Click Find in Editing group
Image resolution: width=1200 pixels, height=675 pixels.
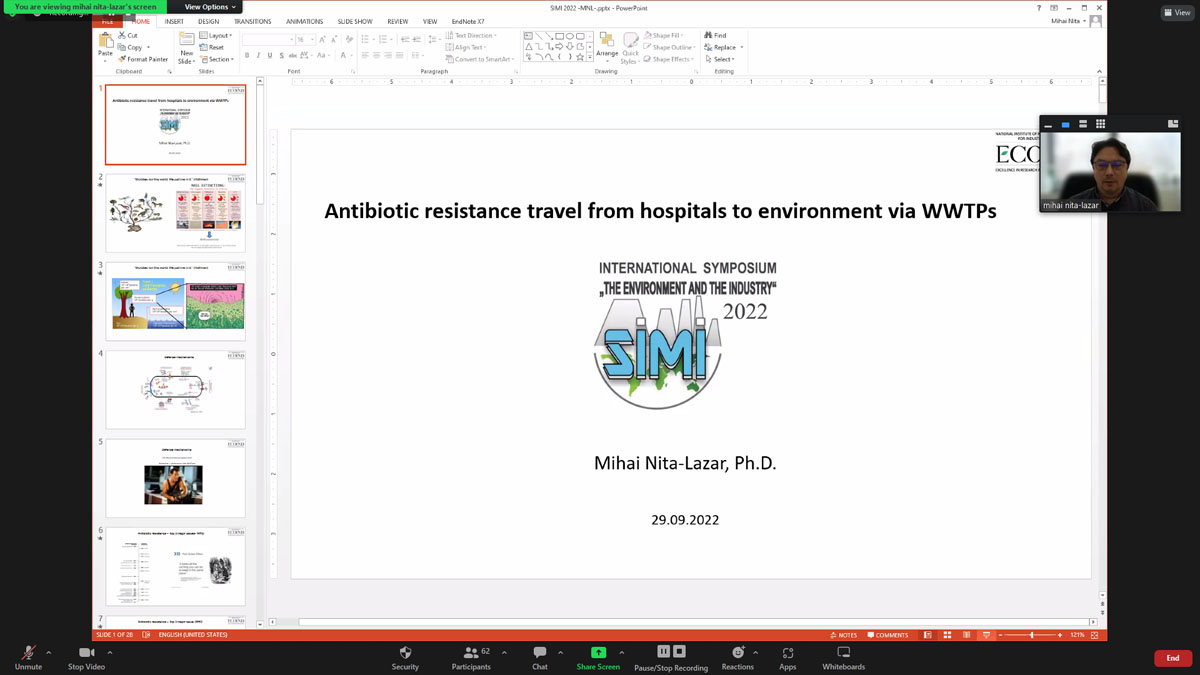(716, 36)
